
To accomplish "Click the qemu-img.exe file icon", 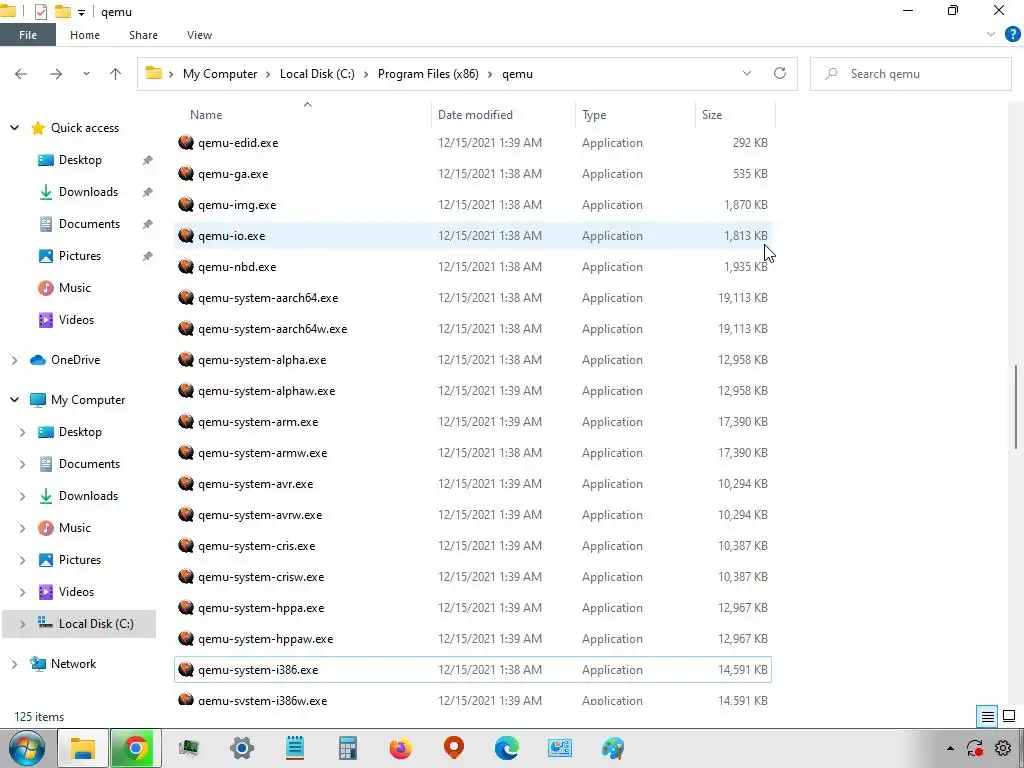I will click(186, 204).
